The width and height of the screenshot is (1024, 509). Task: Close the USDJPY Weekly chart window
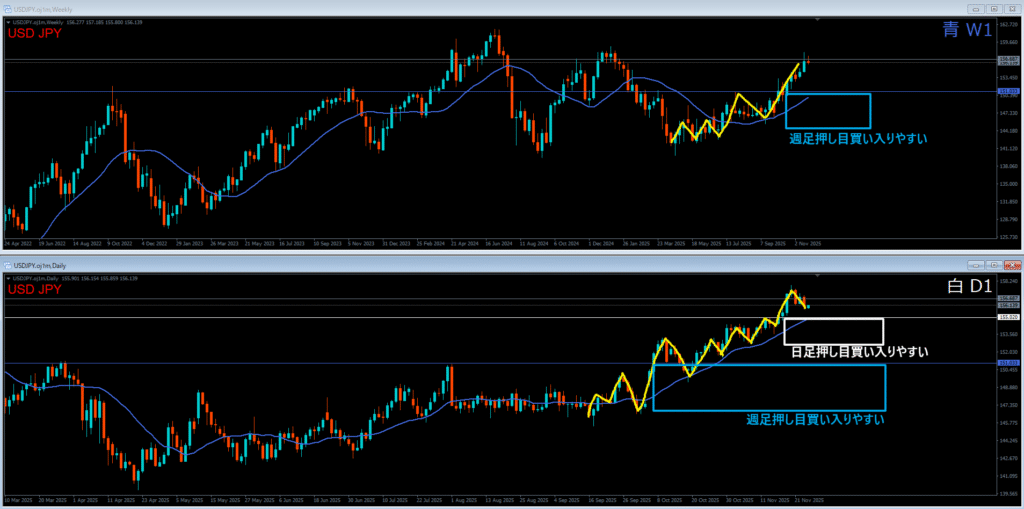[x=1011, y=8]
